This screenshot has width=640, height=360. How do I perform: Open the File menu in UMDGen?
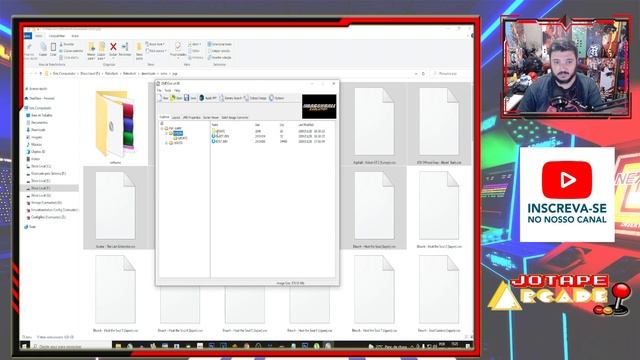(159, 90)
